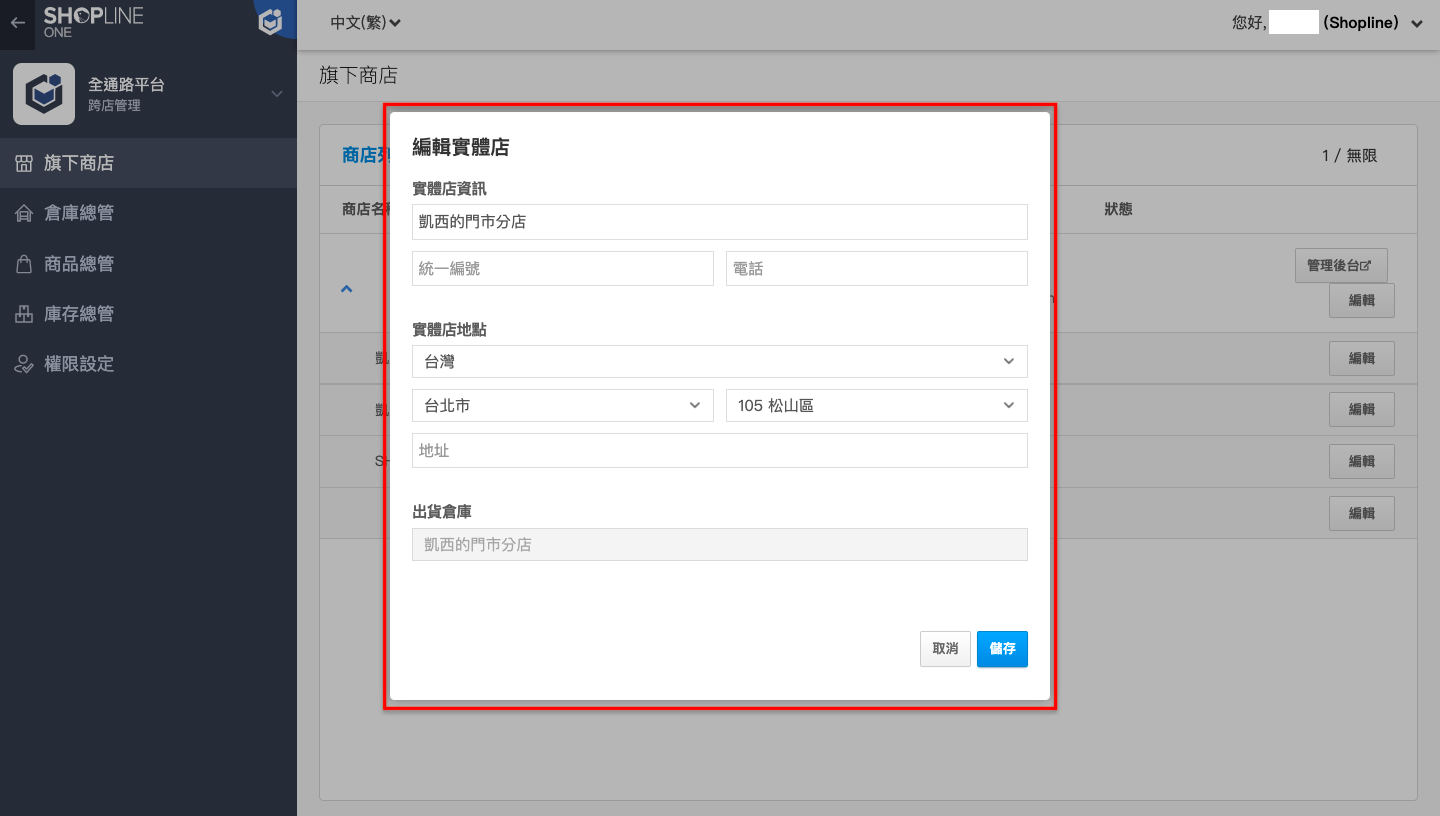Open the 中文(繁) language dropdown
Screen dimensions: 1440x816
[x=365, y=22]
